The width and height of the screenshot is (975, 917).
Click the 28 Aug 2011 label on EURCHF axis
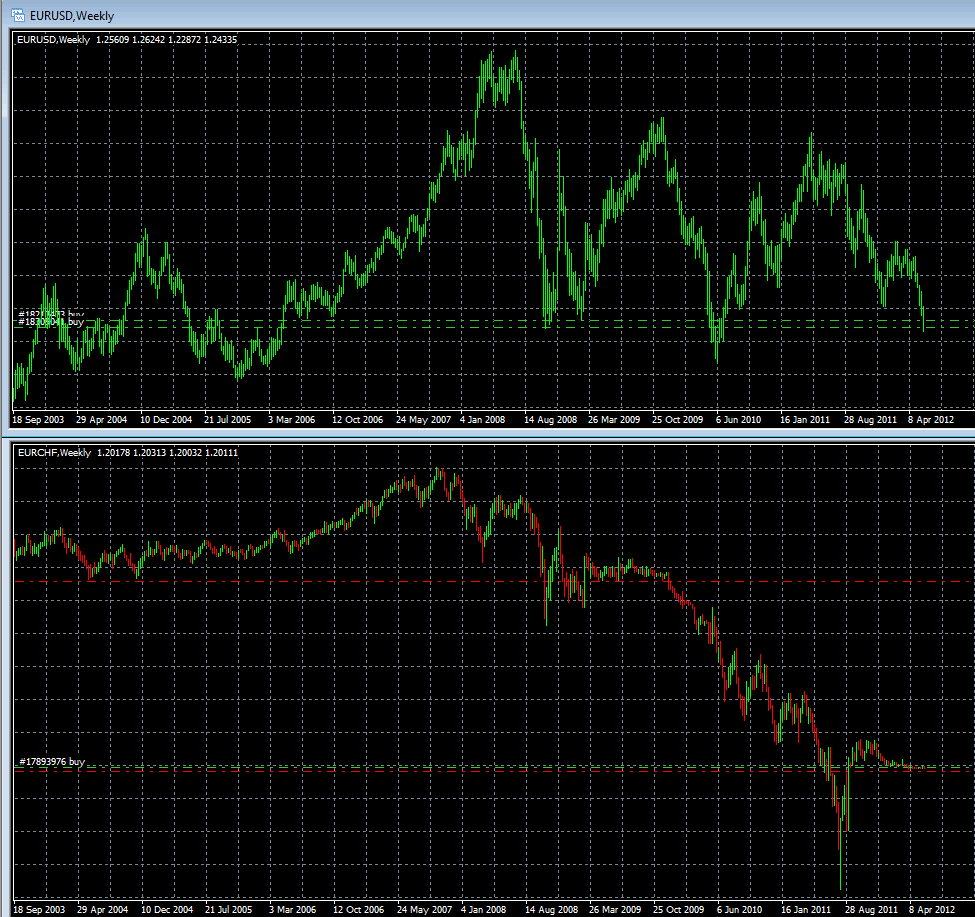point(869,910)
